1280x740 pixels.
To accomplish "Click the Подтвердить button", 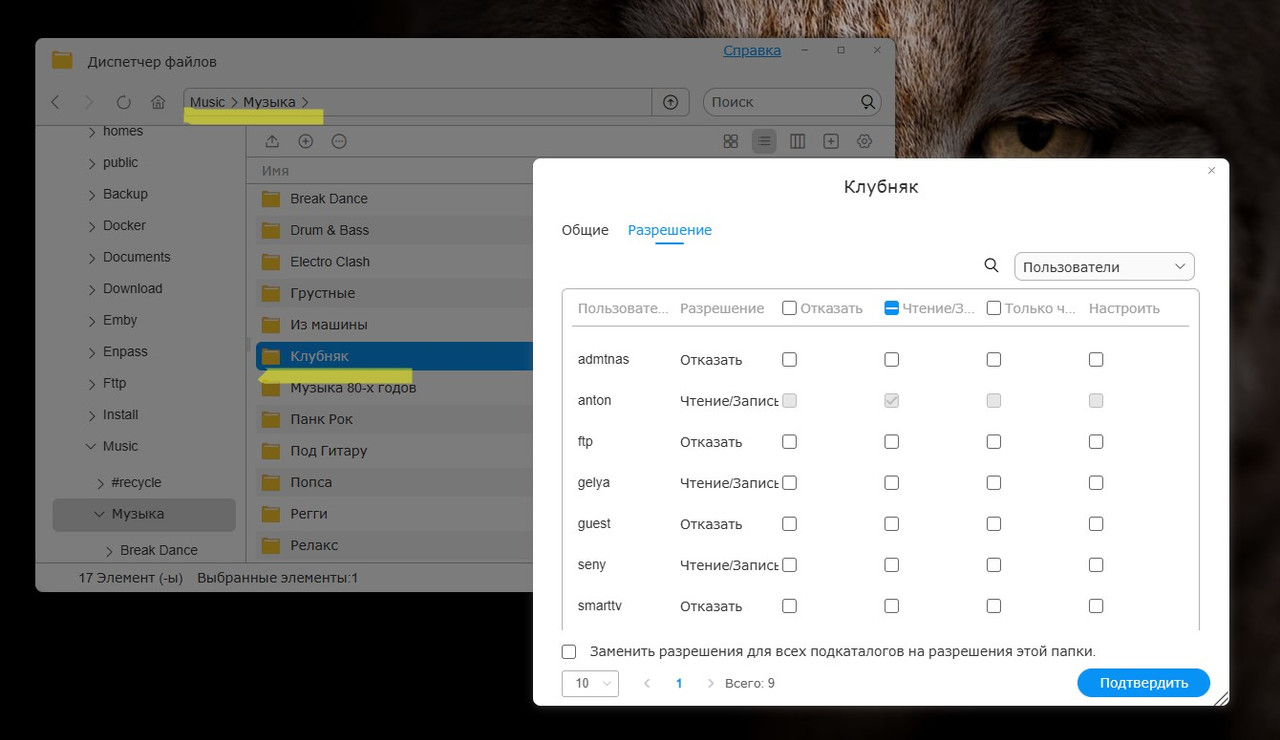I will click(1144, 683).
